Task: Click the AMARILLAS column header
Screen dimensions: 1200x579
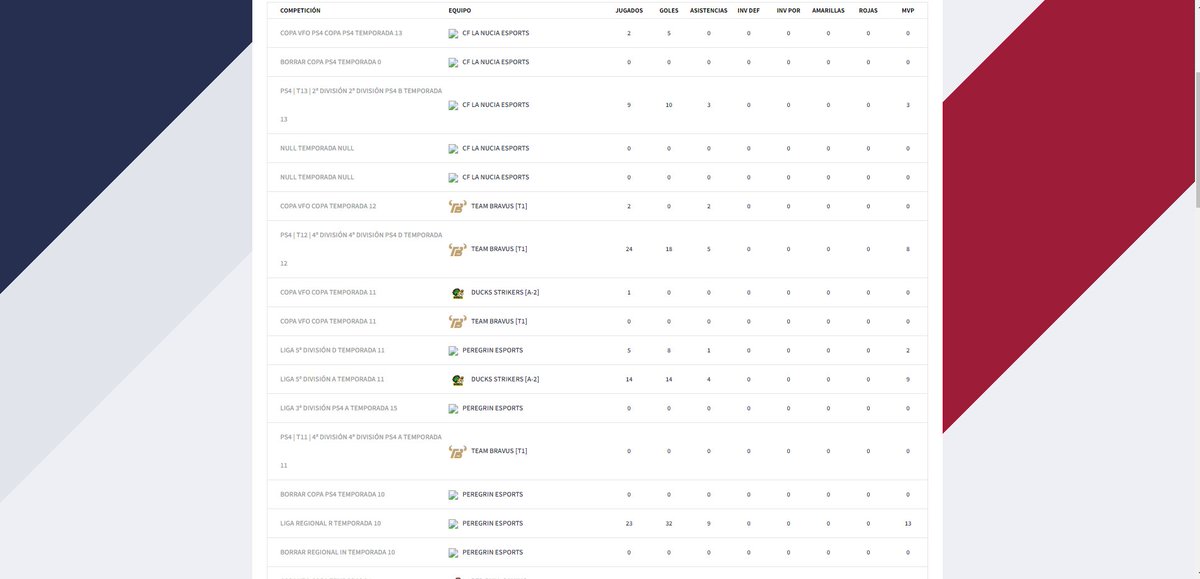Action: tap(828, 10)
